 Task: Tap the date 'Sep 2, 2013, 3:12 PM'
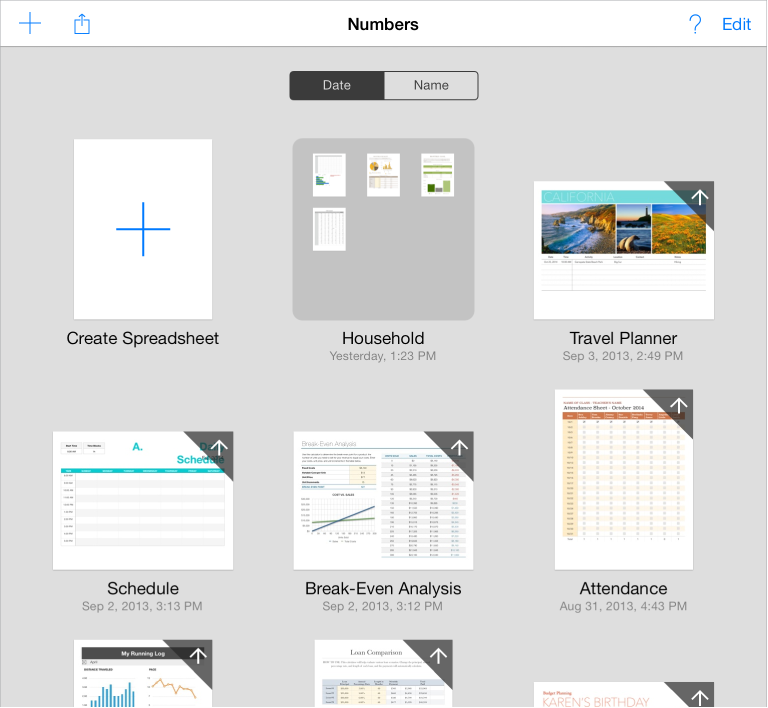click(x=383, y=606)
